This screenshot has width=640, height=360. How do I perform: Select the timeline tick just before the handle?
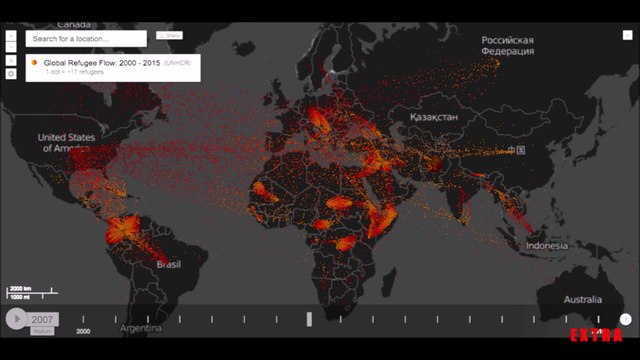(277, 319)
